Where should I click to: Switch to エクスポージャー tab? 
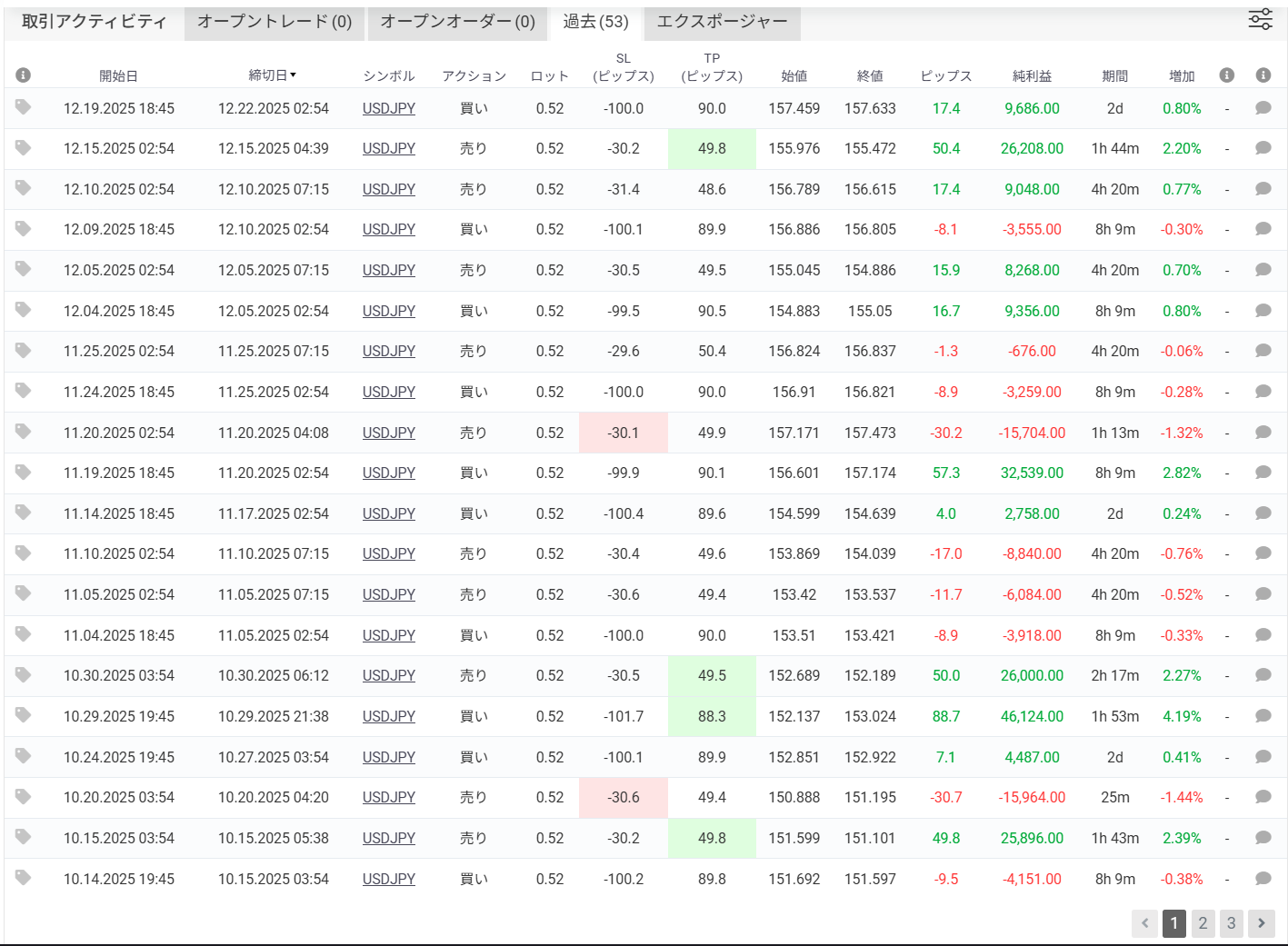pyautogui.click(x=722, y=22)
